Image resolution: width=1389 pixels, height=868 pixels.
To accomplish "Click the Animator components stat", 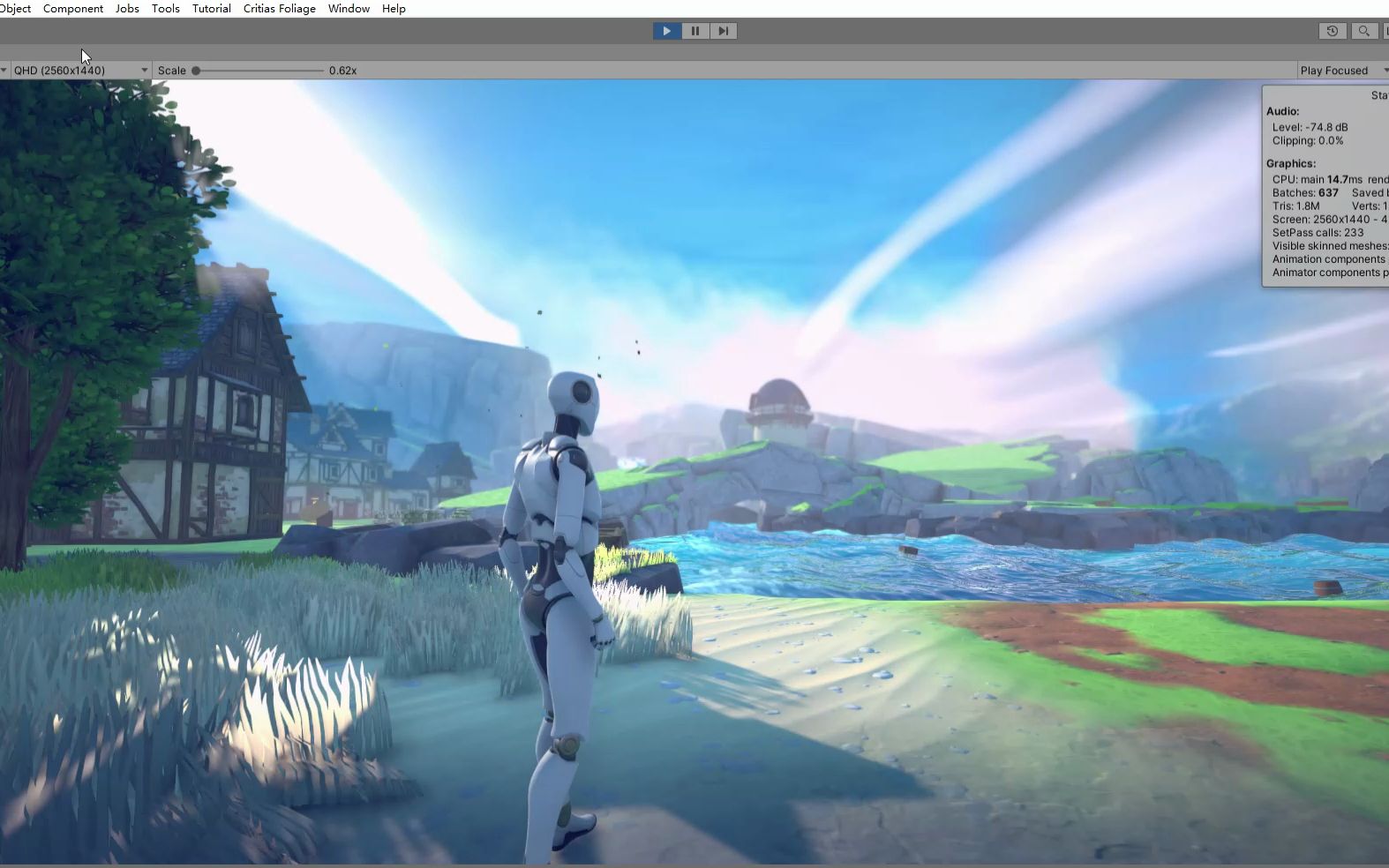I will click(x=1329, y=273).
